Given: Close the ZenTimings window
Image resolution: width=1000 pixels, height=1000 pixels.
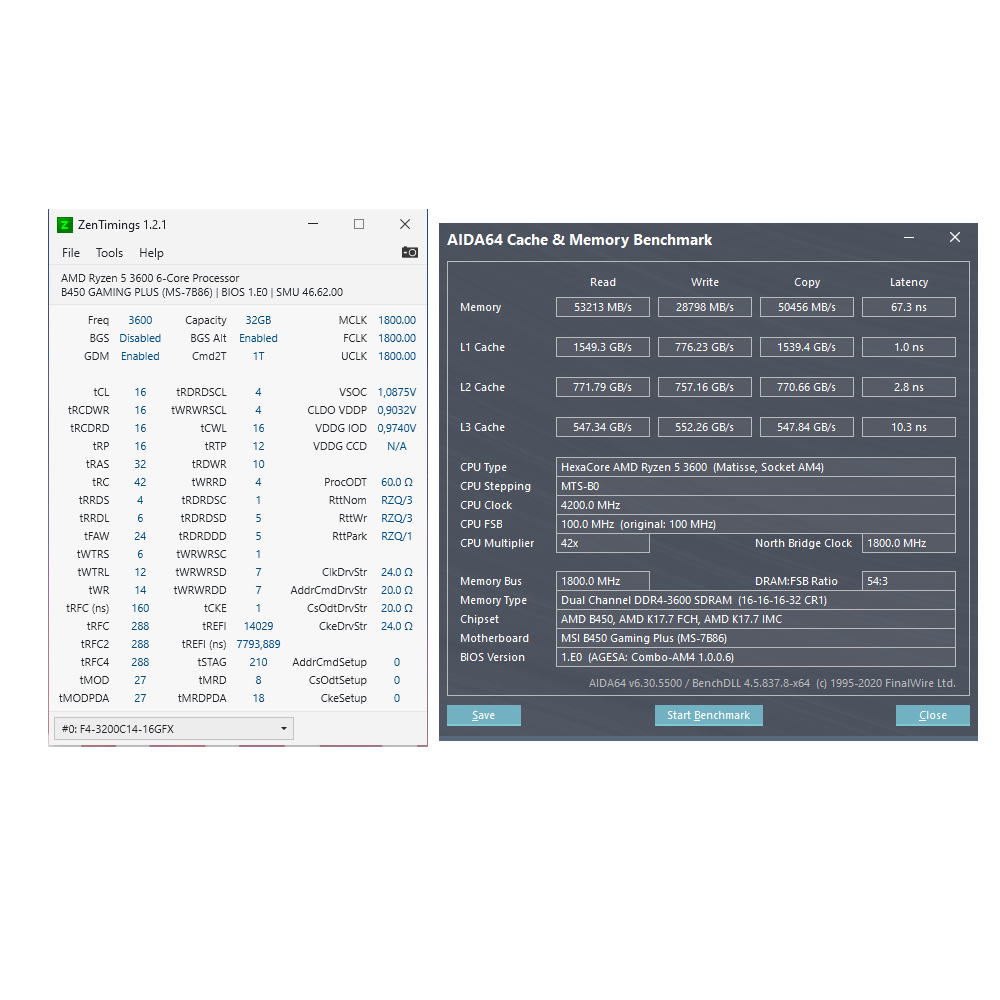Looking at the screenshot, I should (405, 224).
